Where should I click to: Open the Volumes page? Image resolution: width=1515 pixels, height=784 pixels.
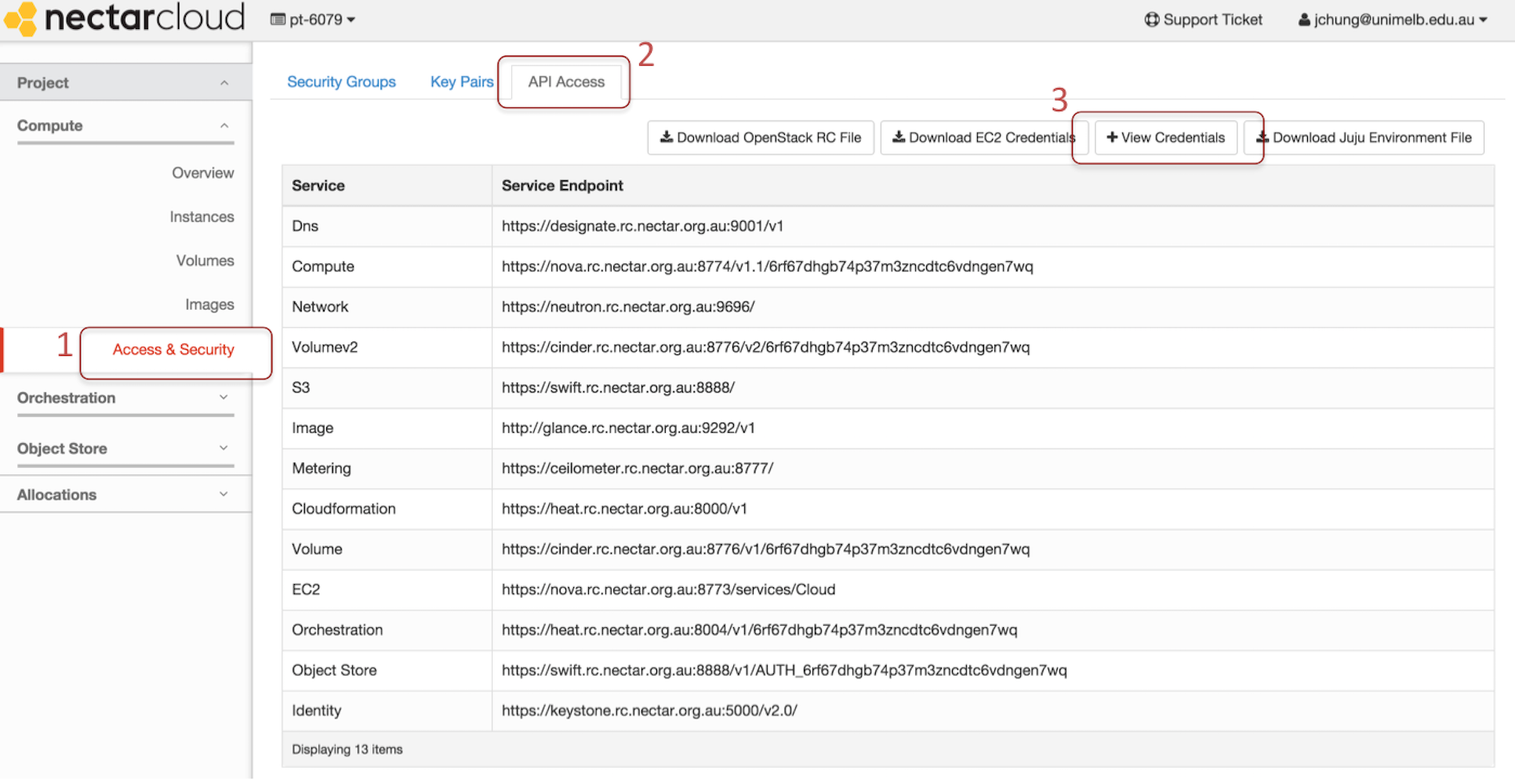[x=205, y=261]
